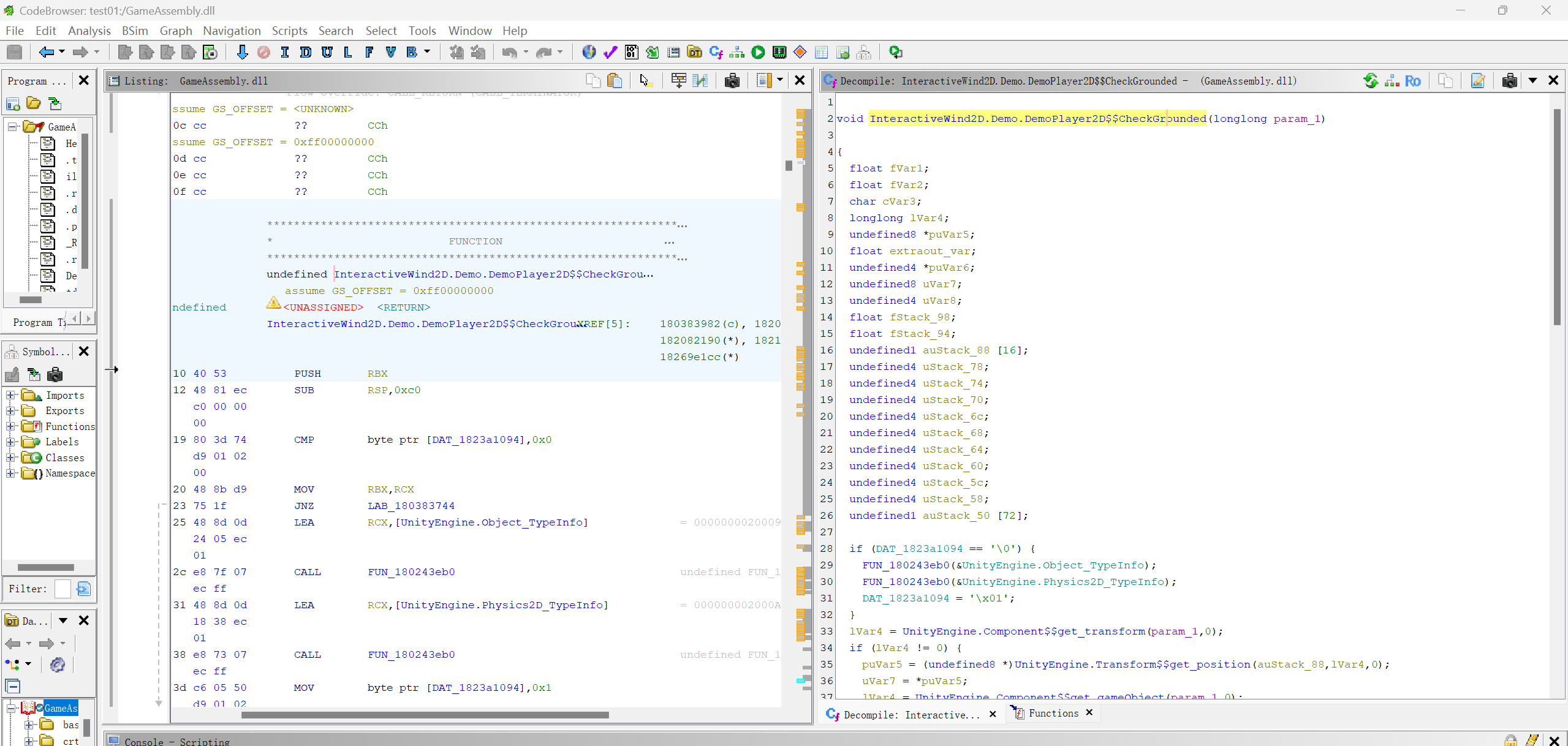Expand the Functions folder in Symbol Tree
The height and width of the screenshot is (746, 1568).
(x=10, y=426)
